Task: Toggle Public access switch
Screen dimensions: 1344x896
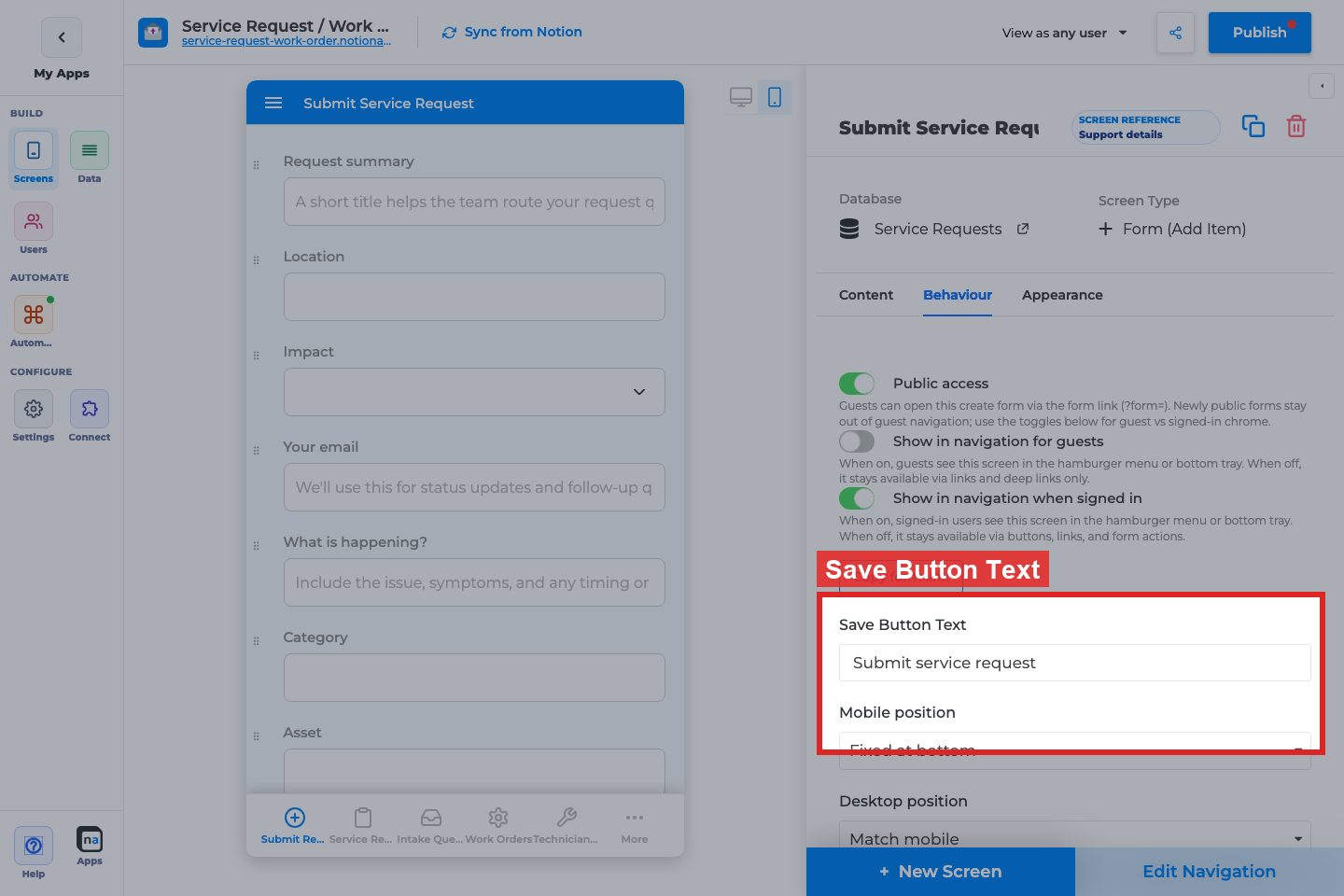Action: pyautogui.click(x=857, y=384)
